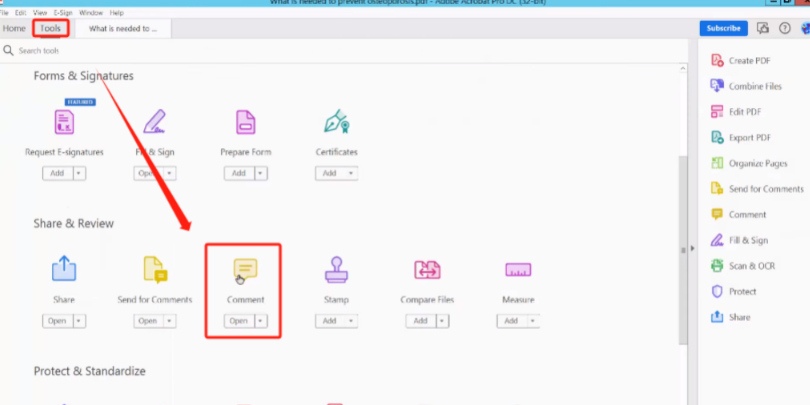The width and height of the screenshot is (810, 405).
Task: Select the Comment tool icon
Action: pos(245,269)
